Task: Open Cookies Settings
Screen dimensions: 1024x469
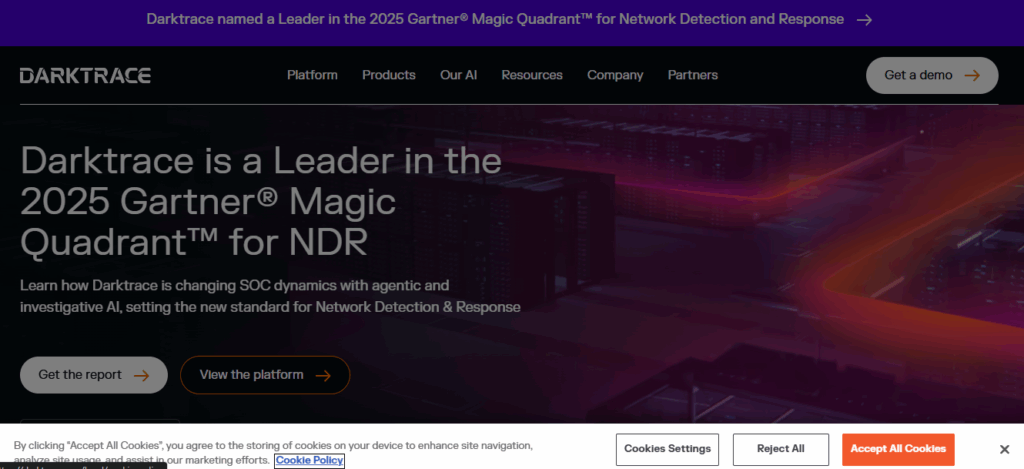Action: [x=667, y=449]
